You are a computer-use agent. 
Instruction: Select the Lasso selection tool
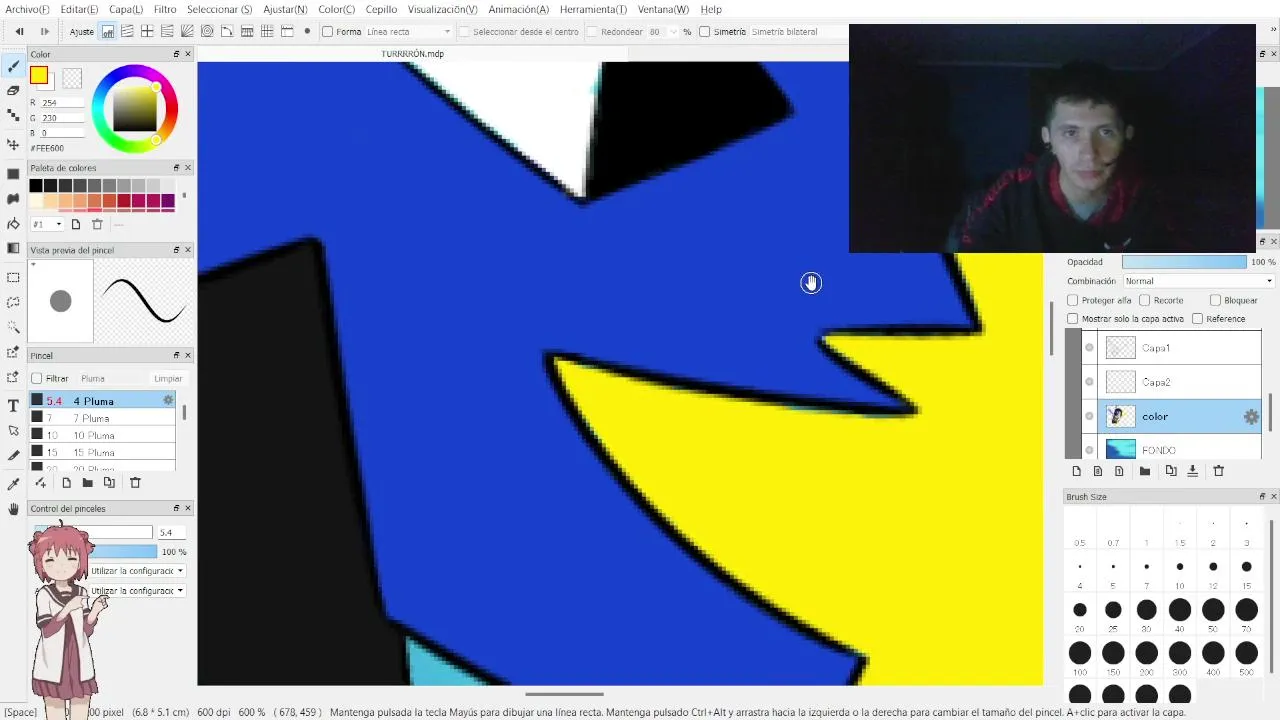13,302
